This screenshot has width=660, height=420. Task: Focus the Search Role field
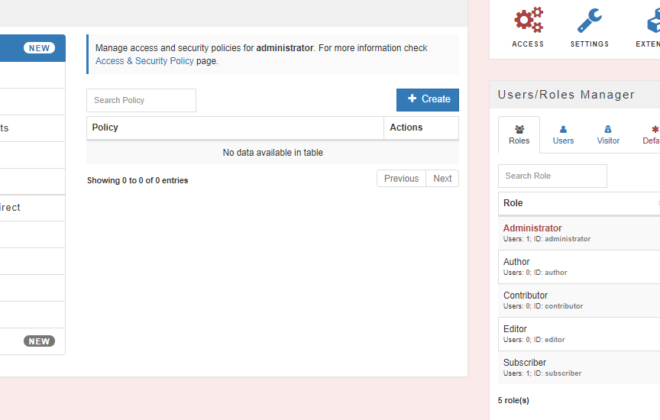pos(552,176)
